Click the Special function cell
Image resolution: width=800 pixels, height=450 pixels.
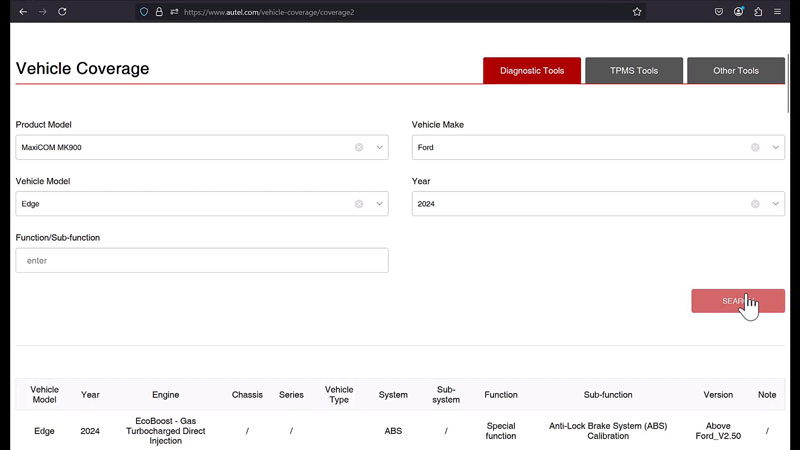(501, 431)
